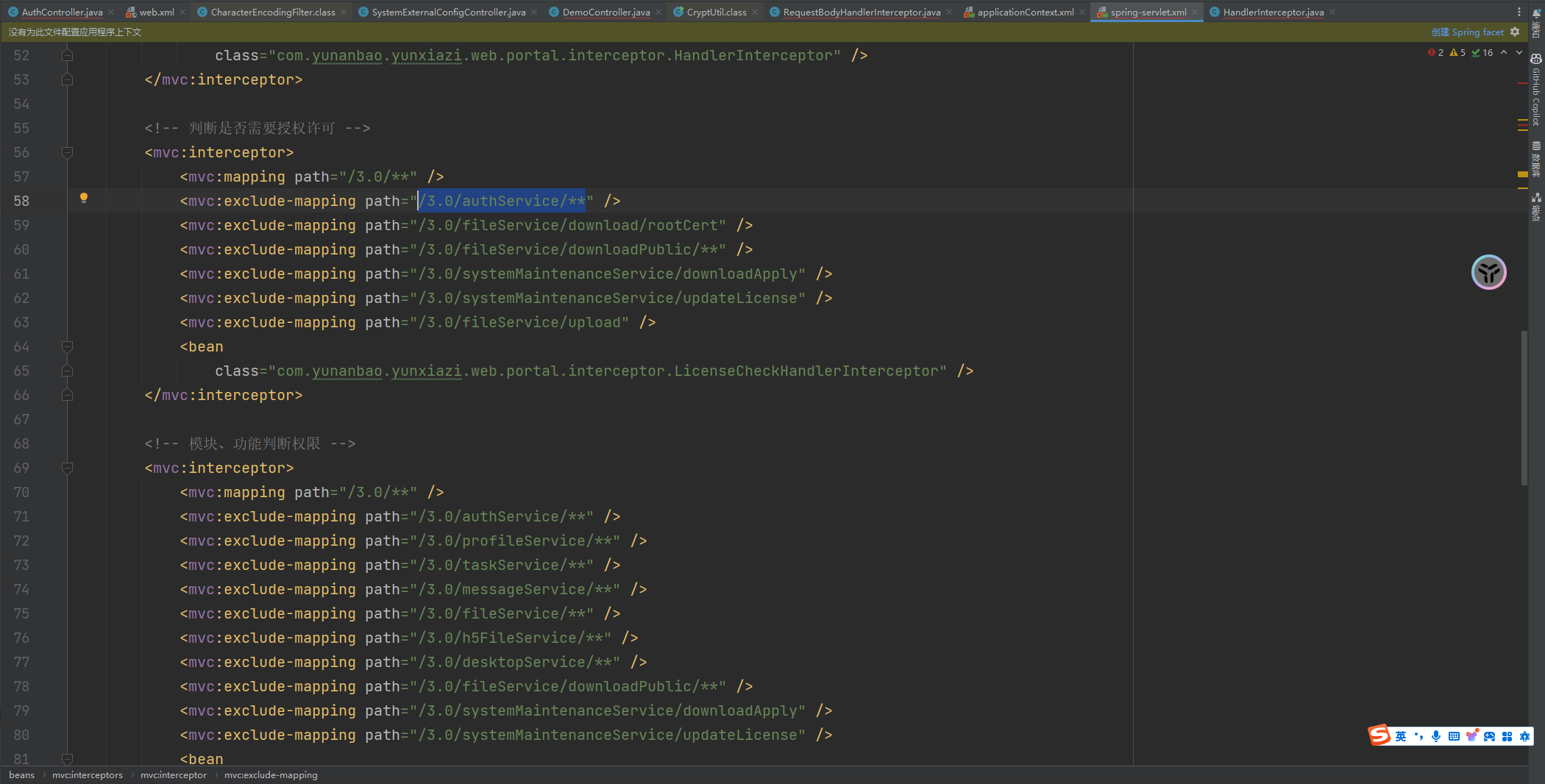
Task: Open the editor tabs more-options menu
Action: 1519,12
